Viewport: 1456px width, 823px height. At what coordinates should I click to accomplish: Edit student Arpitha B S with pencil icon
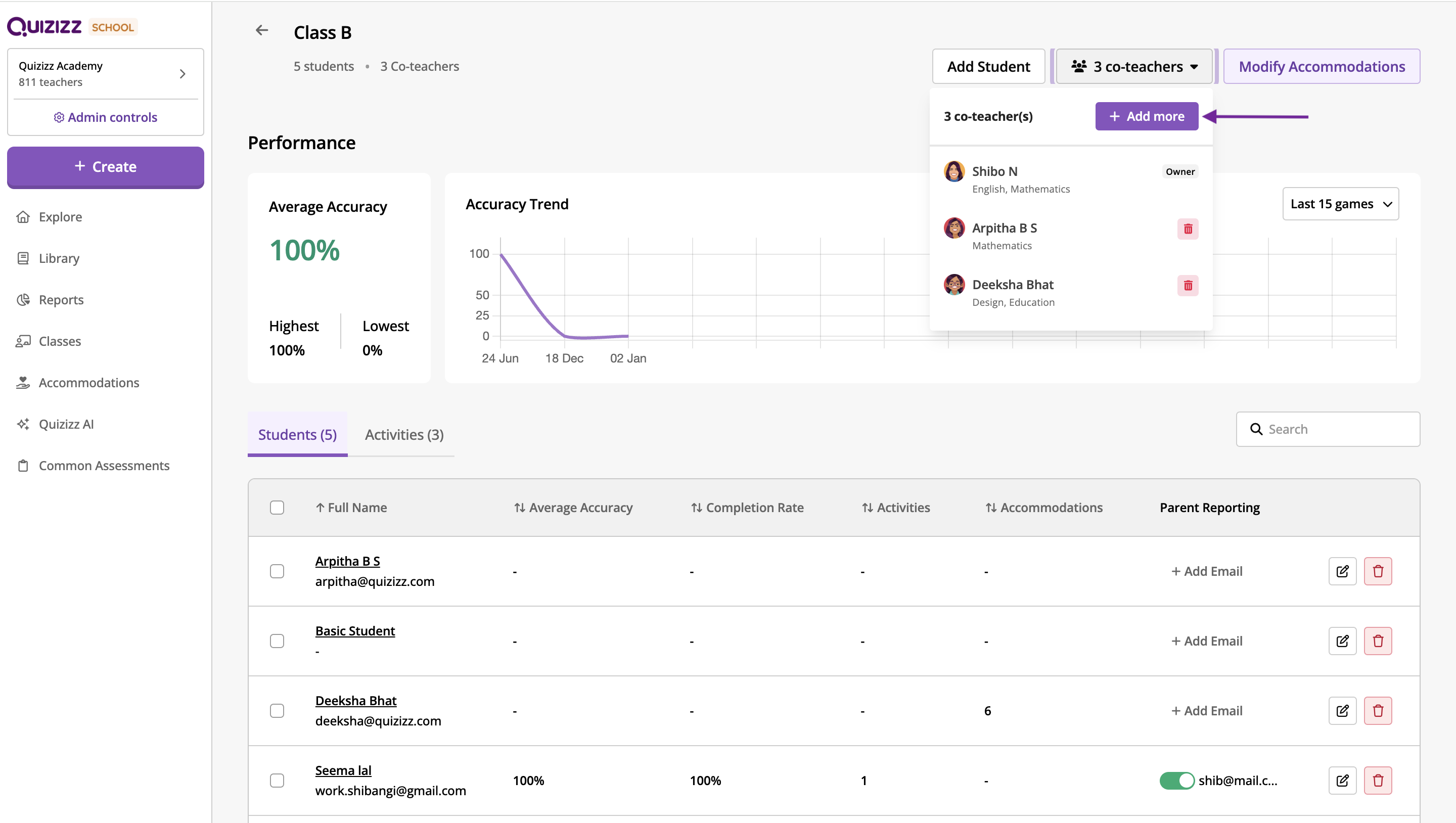point(1342,571)
